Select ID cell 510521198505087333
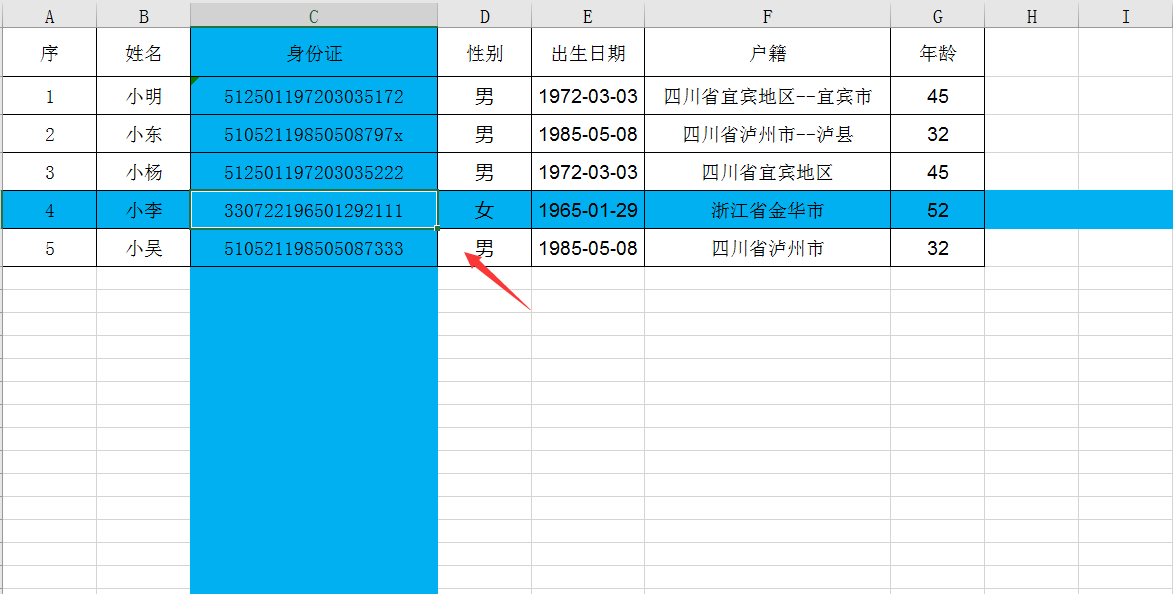The image size is (1173, 594). (x=314, y=248)
